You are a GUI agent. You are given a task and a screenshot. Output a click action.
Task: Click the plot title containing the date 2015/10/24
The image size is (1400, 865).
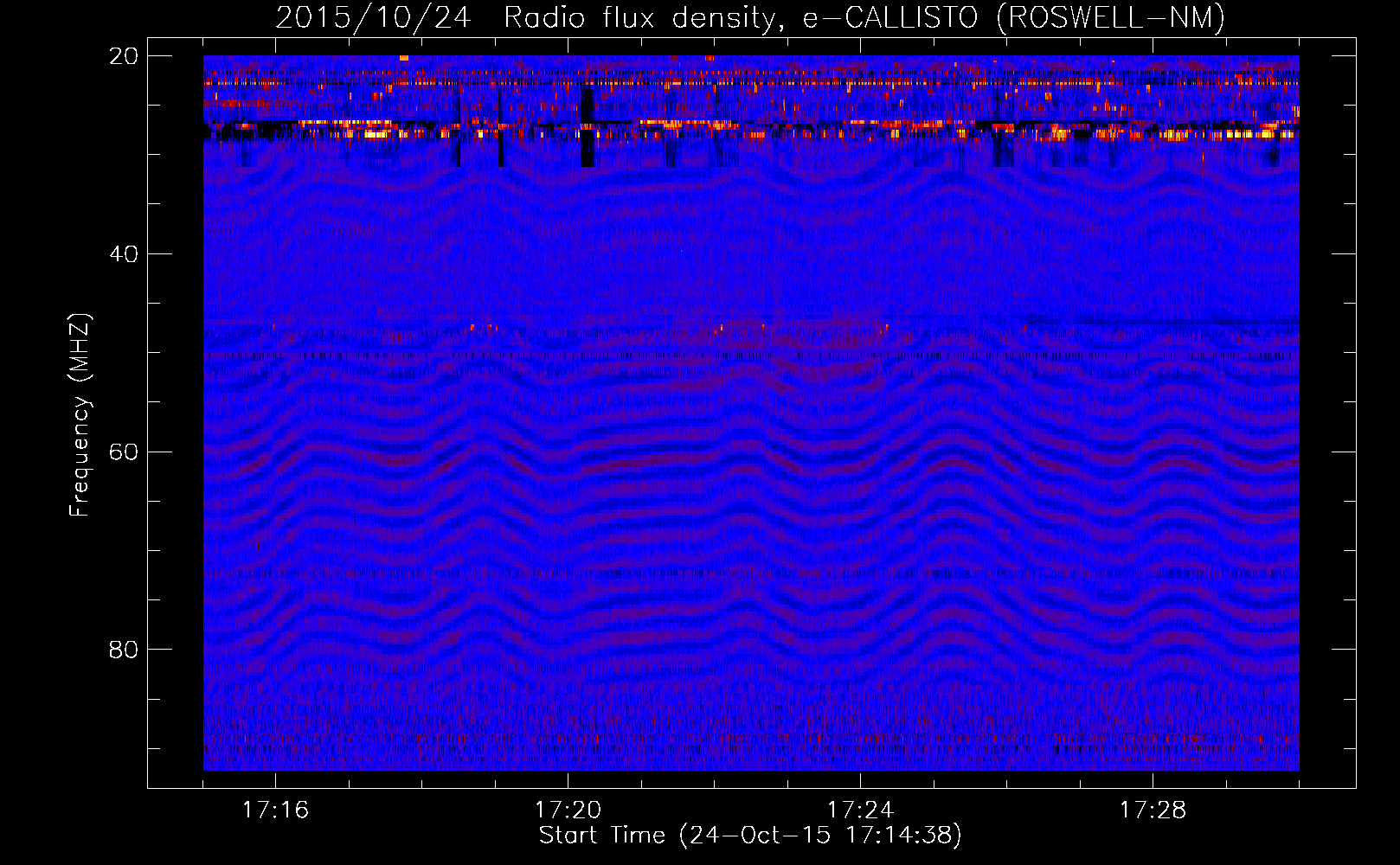750,17
